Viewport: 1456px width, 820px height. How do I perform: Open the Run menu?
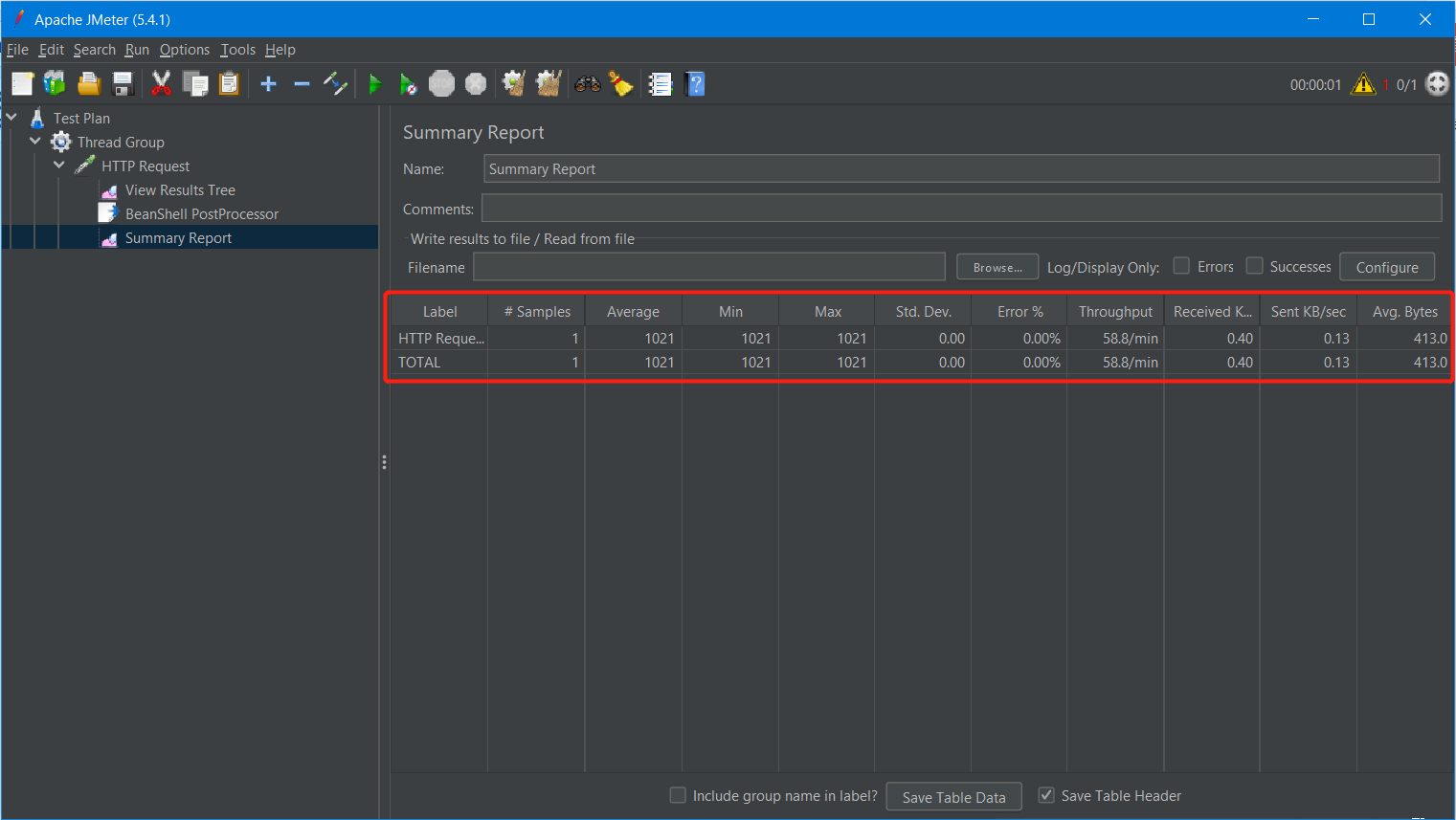pyautogui.click(x=137, y=50)
